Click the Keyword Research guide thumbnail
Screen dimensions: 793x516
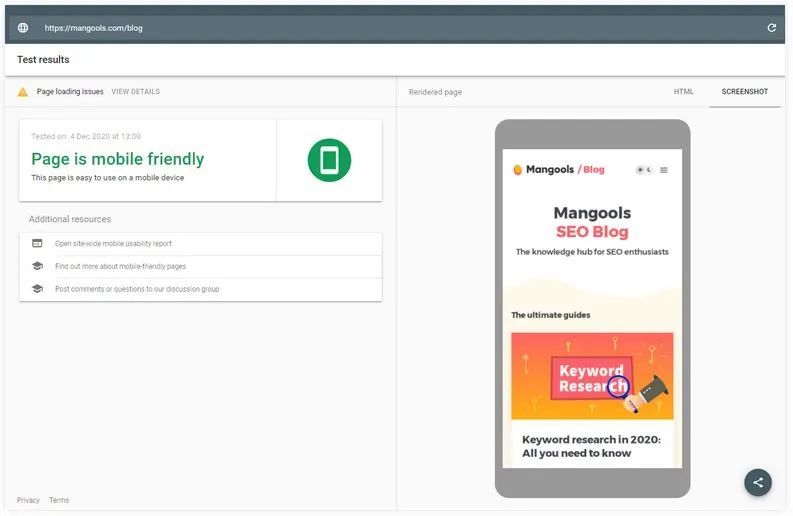[x=592, y=376]
